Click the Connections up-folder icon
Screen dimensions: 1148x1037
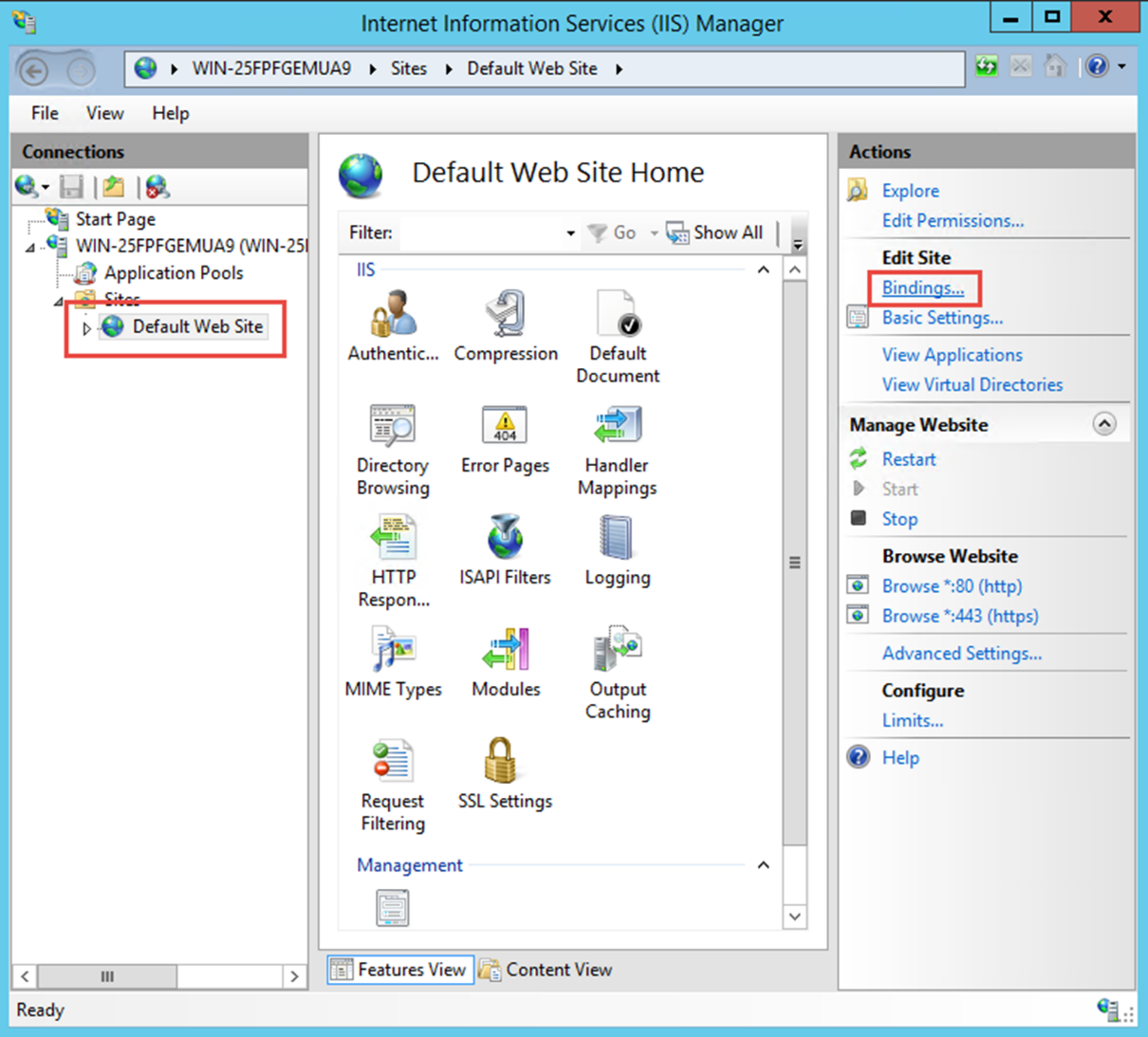[114, 187]
